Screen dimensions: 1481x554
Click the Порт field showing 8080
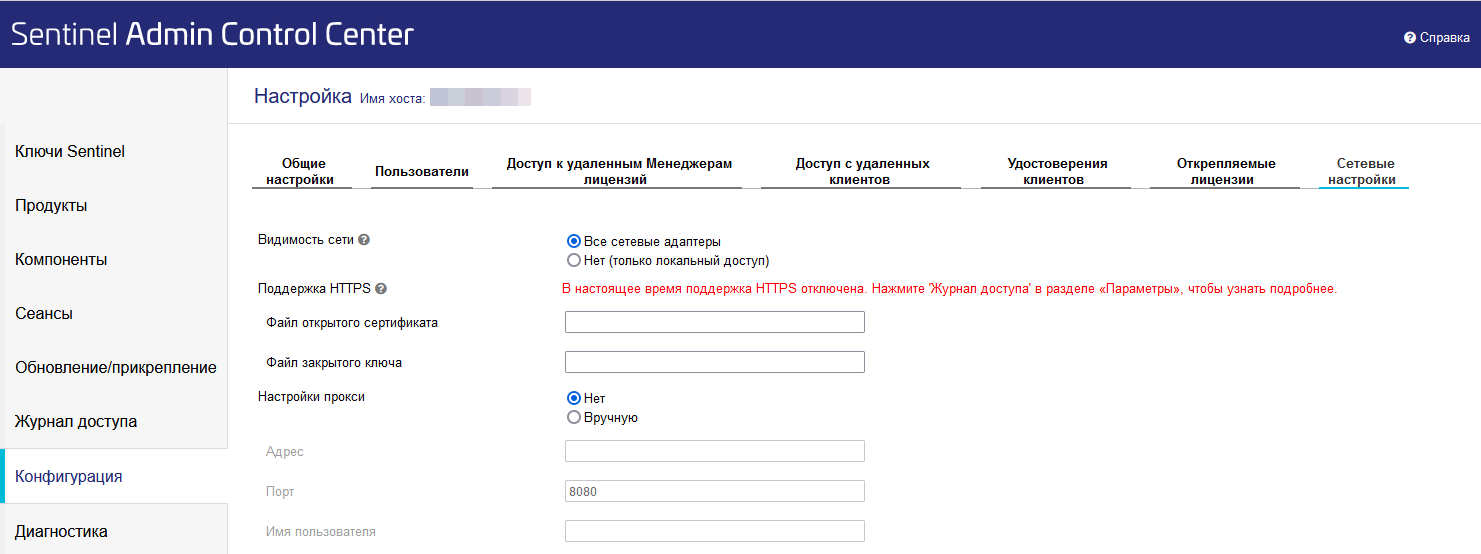click(x=715, y=491)
